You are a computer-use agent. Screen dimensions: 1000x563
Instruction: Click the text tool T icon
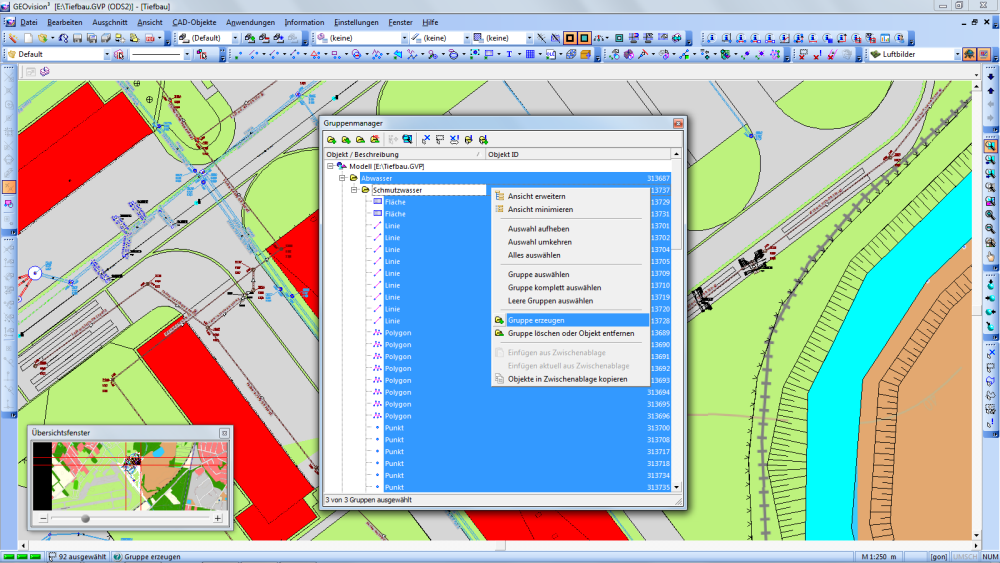click(x=508, y=54)
